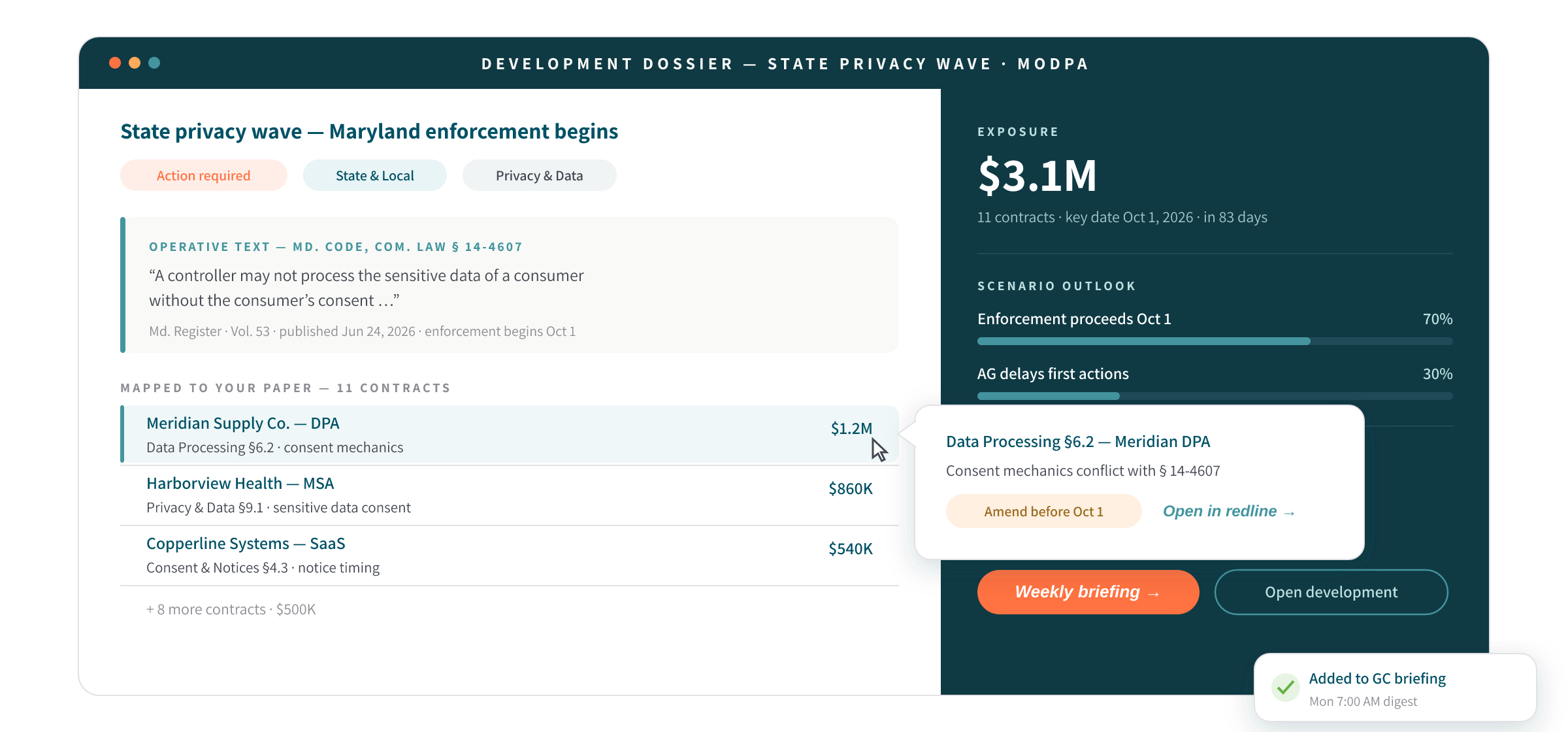Click the $860K amount on Harborview row
This screenshot has height=732, width=1568.
pos(851,488)
